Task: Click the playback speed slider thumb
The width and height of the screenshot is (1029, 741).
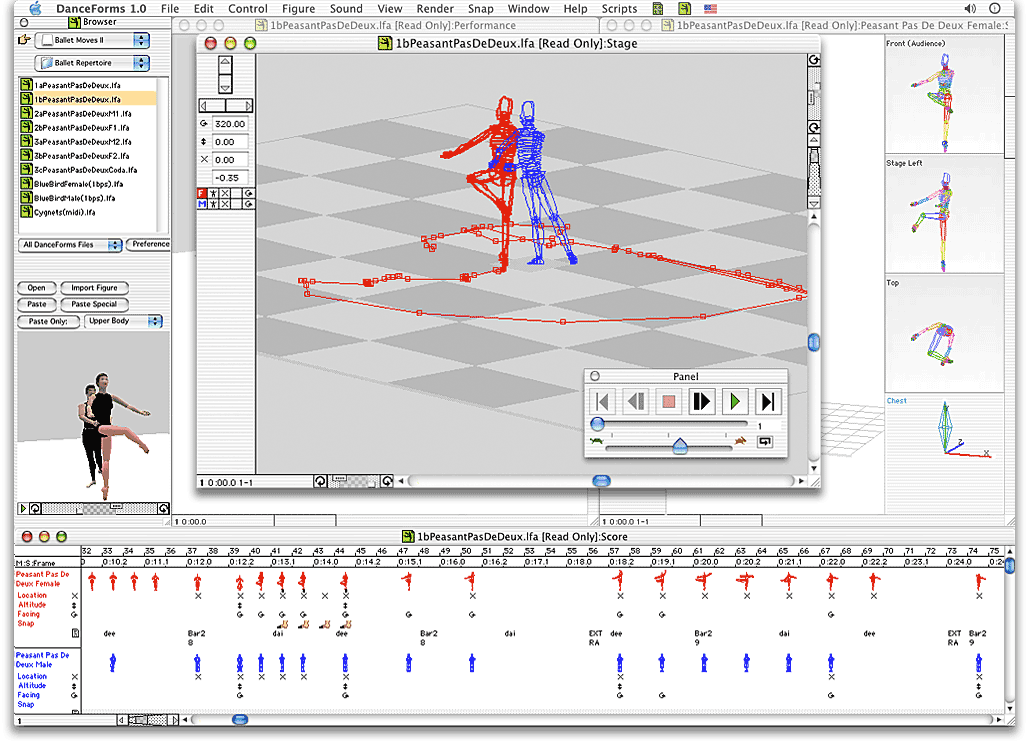Action: click(681, 446)
